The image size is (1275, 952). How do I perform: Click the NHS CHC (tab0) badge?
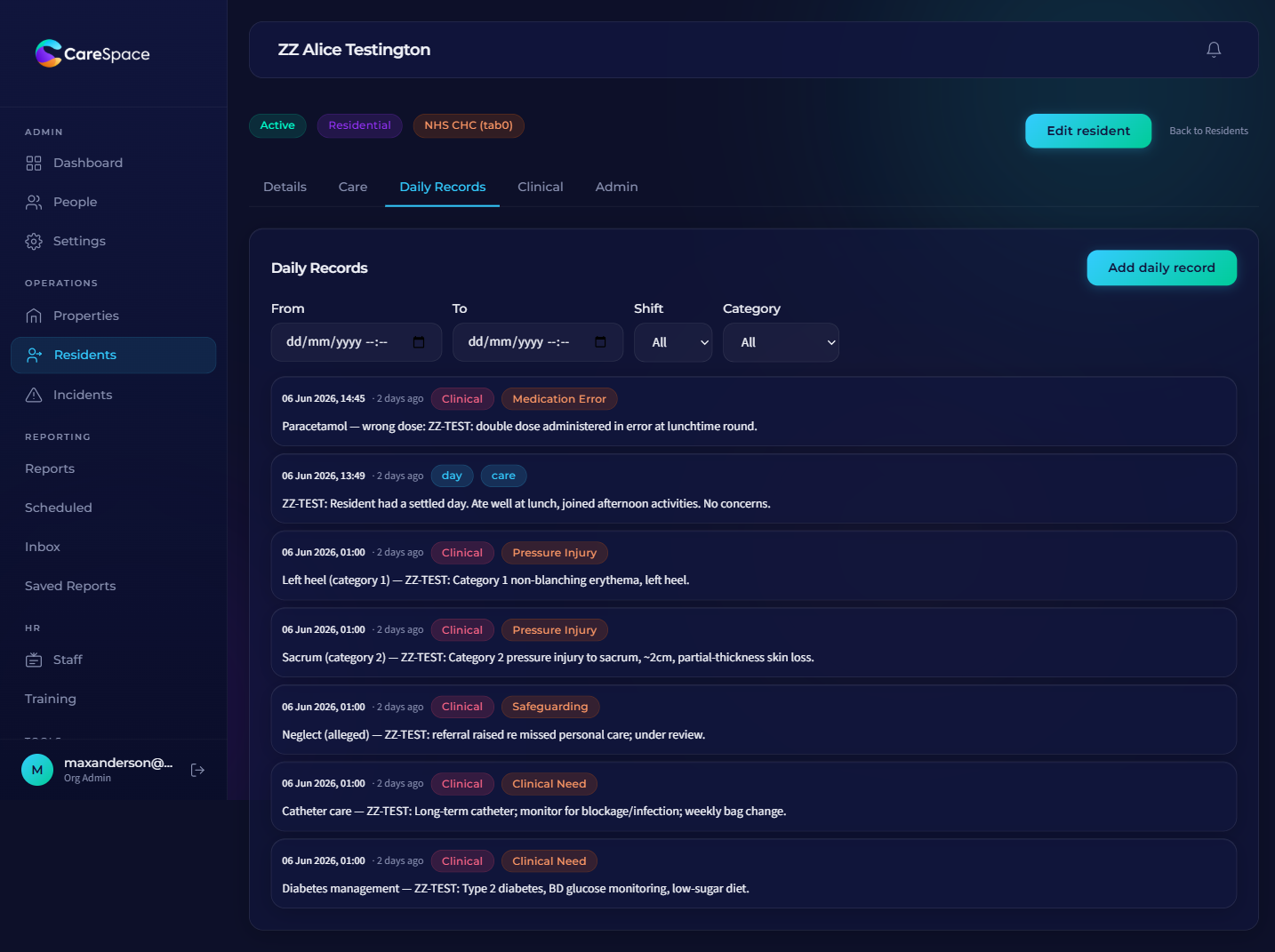click(469, 125)
